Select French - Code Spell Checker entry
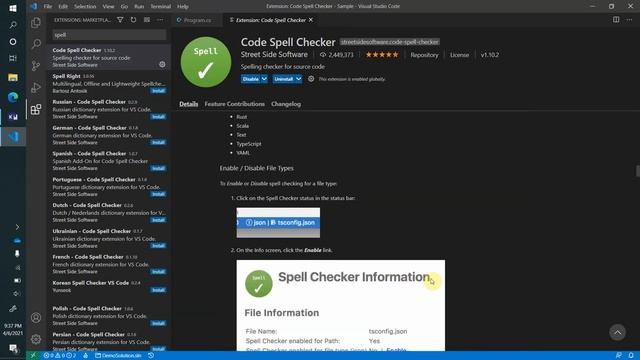 [109, 264]
